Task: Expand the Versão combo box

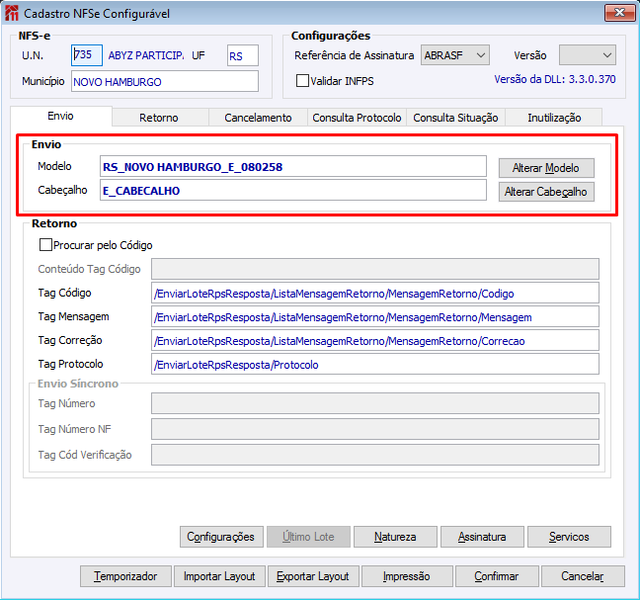Action: pyautogui.click(x=587, y=55)
